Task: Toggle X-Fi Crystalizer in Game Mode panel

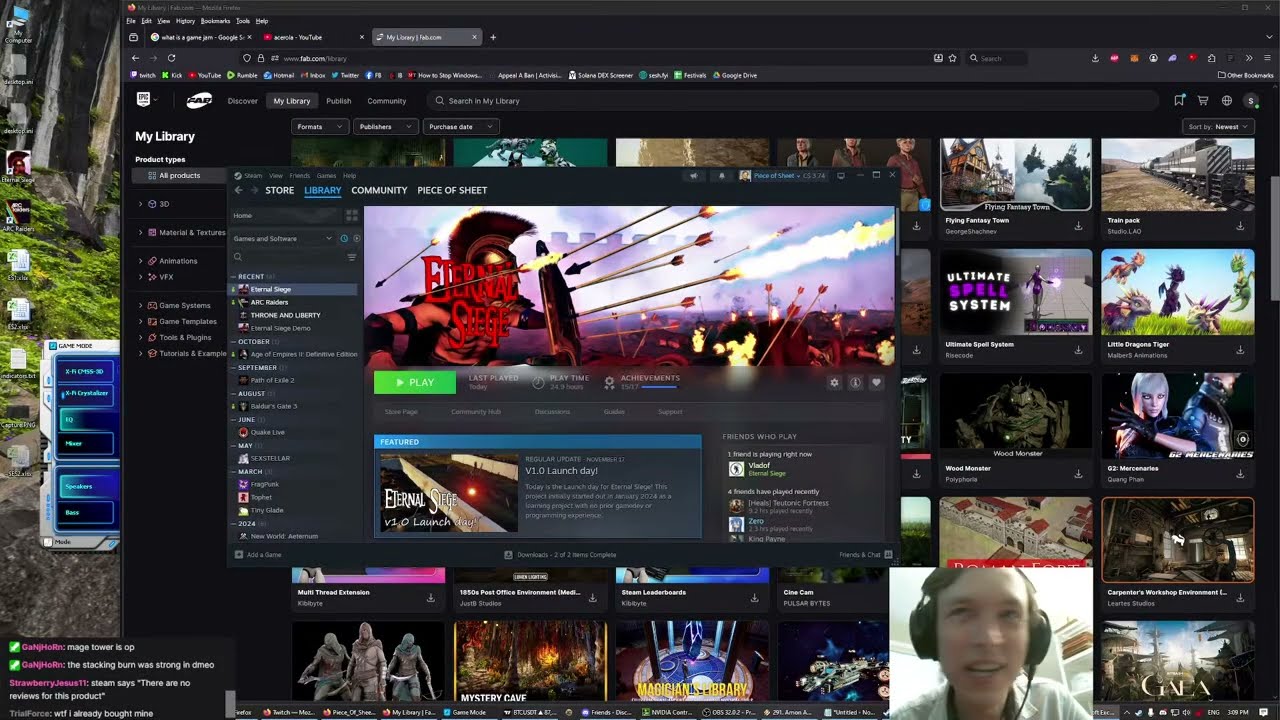Action: pyautogui.click(x=86, y=393)
